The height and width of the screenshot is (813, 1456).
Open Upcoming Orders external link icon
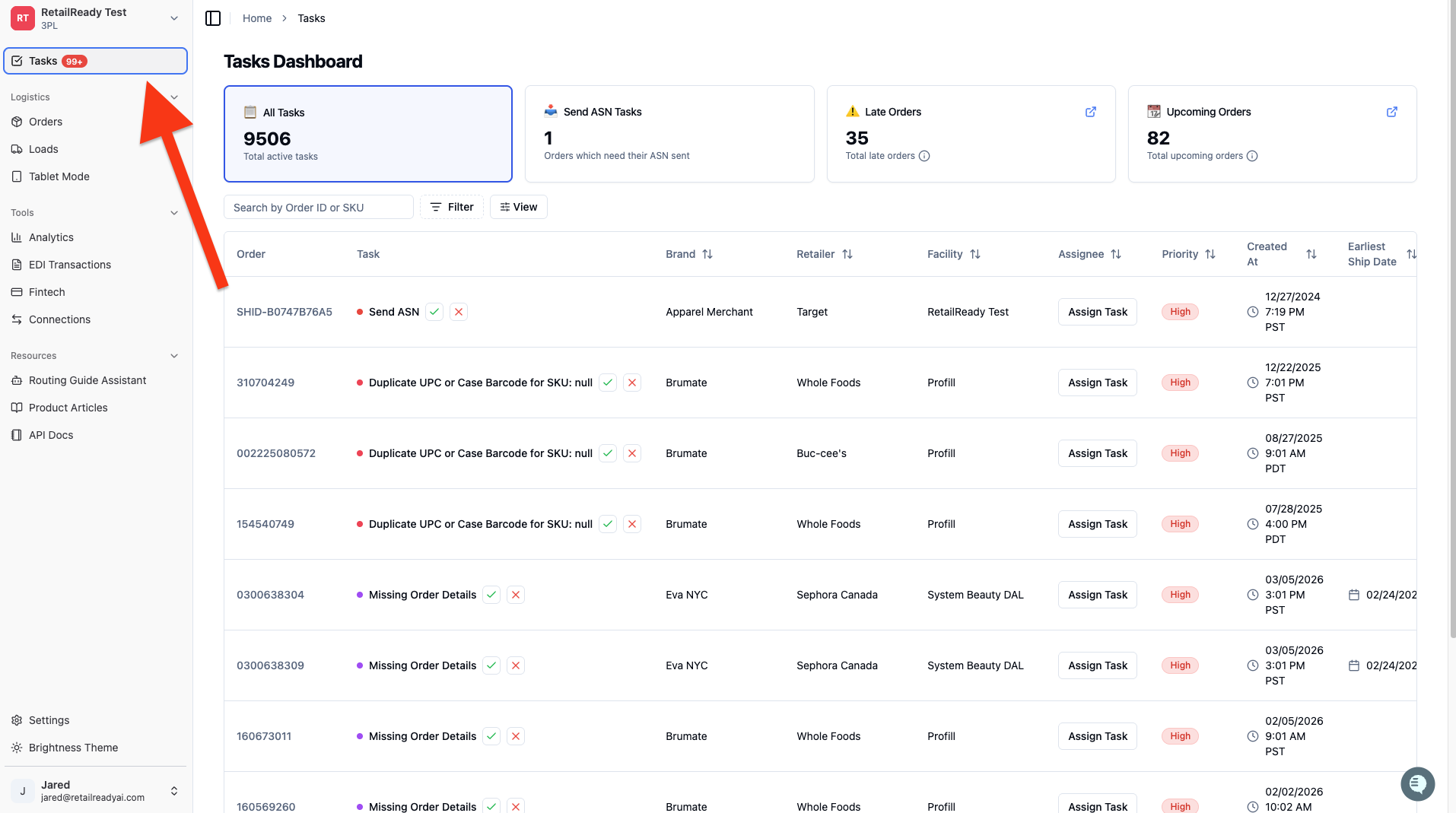(1391, 112)
